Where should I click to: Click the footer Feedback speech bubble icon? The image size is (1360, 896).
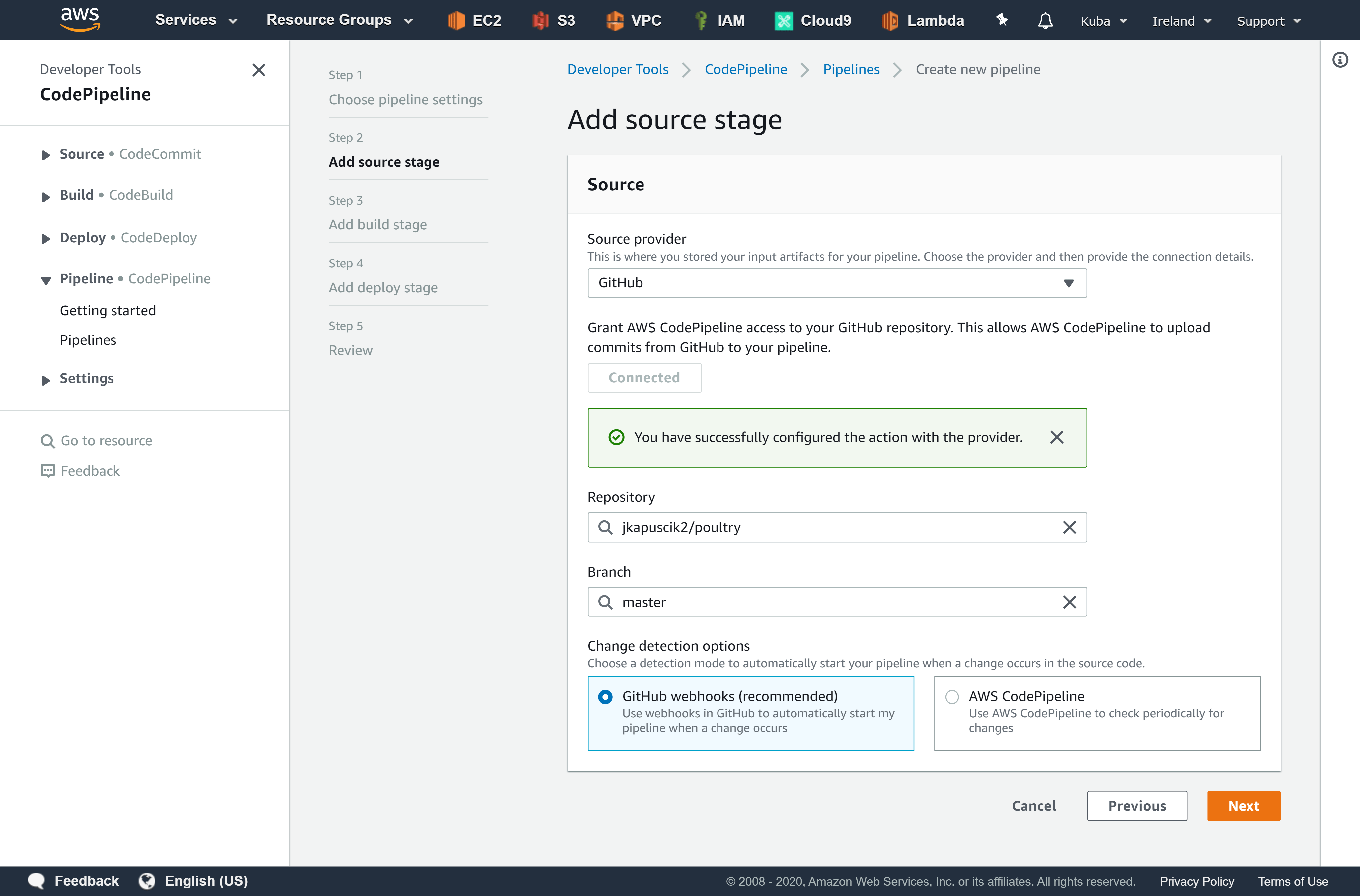(x=37, y=881)
